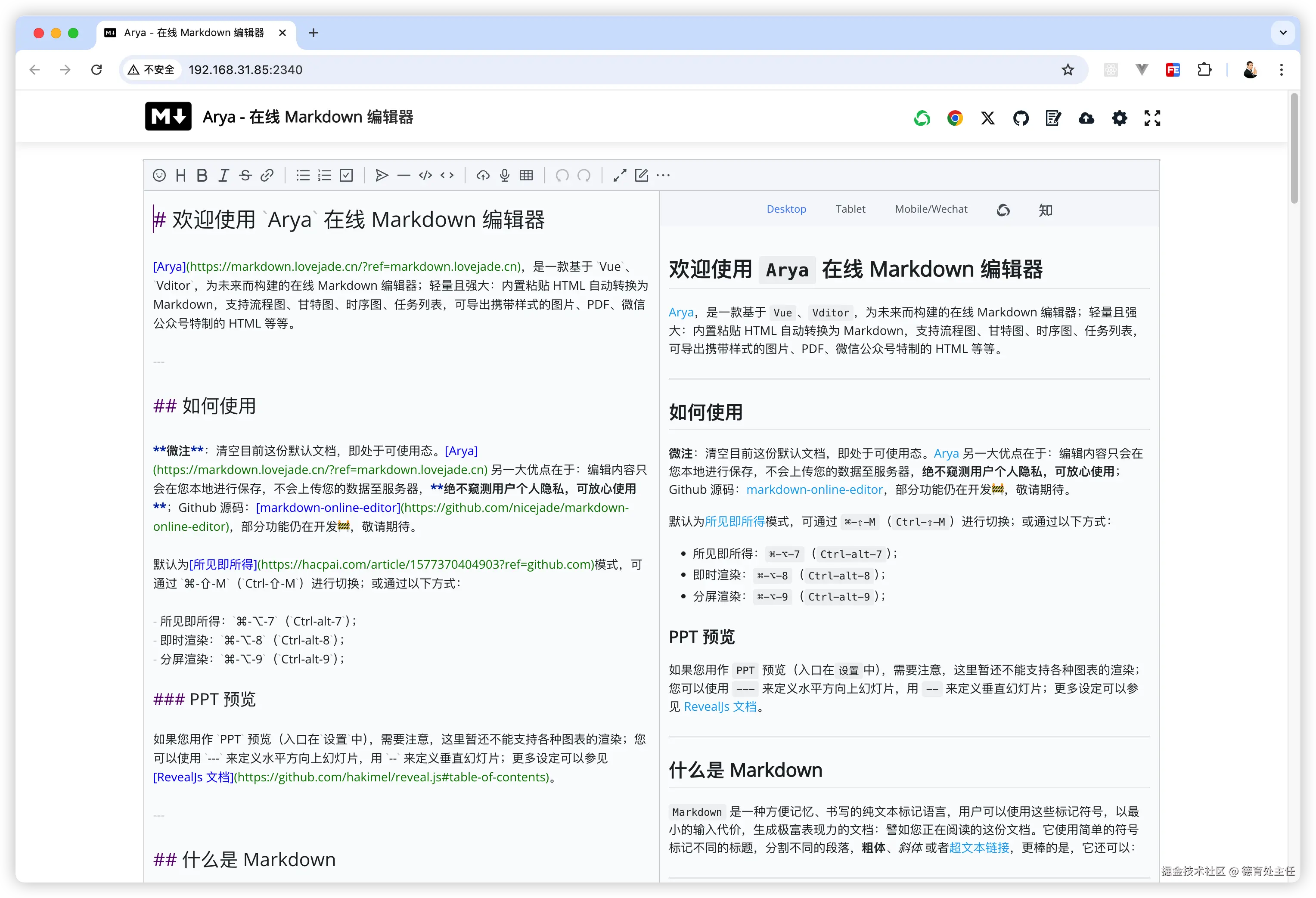Screen dimensions: 1316x898
Task: Open the GitHub icon in header
Action: [1021, 118]
